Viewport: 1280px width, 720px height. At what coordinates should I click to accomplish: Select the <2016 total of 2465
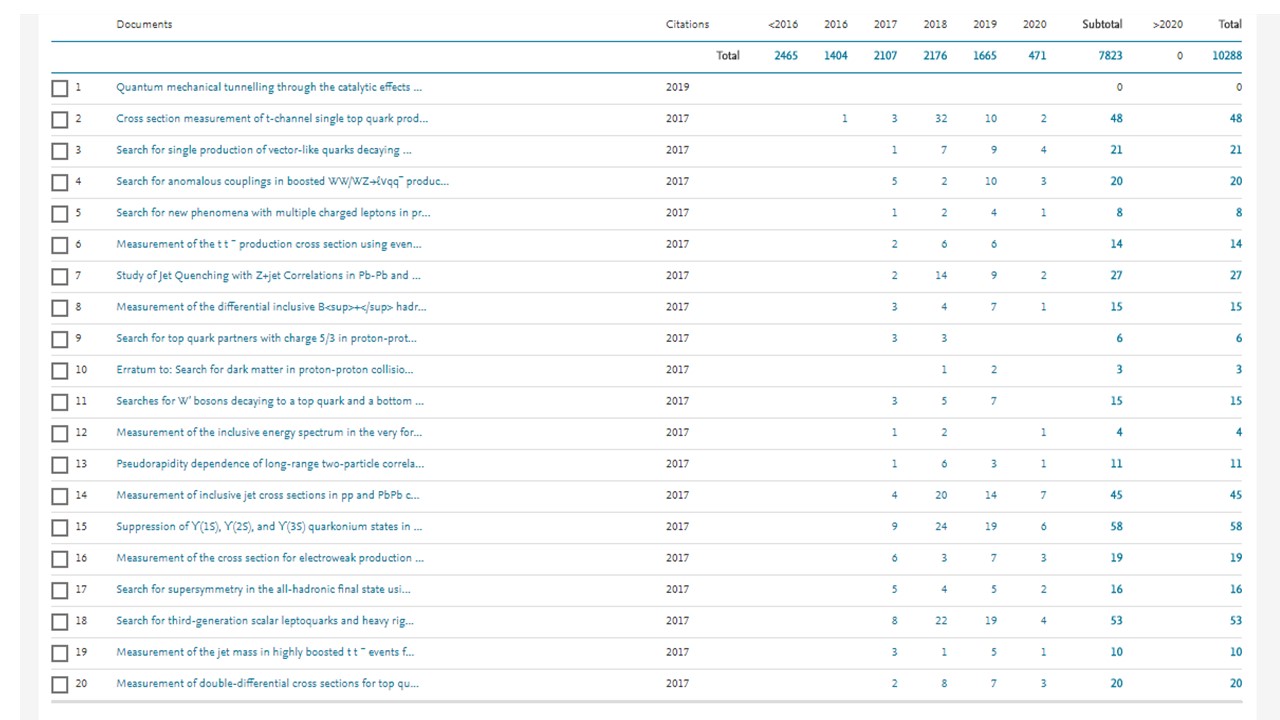tap(786, 56)
